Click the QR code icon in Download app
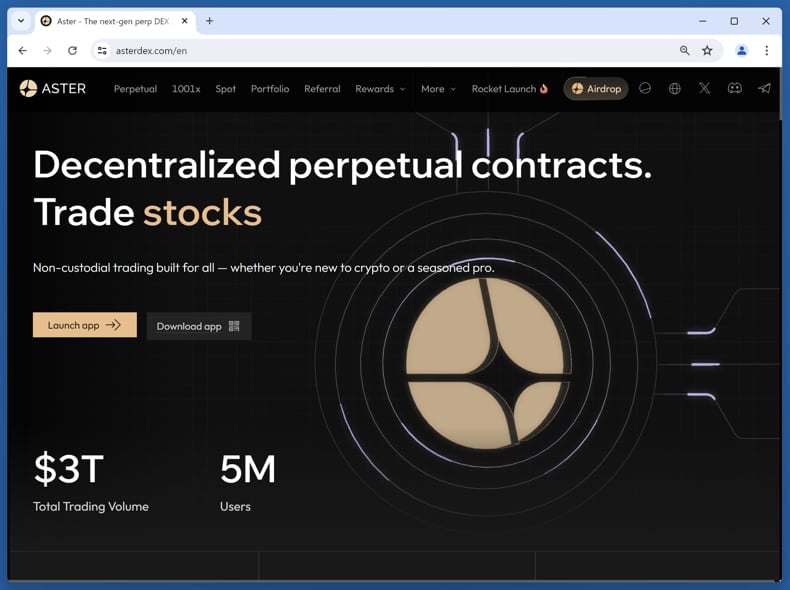 click(234, 326)
